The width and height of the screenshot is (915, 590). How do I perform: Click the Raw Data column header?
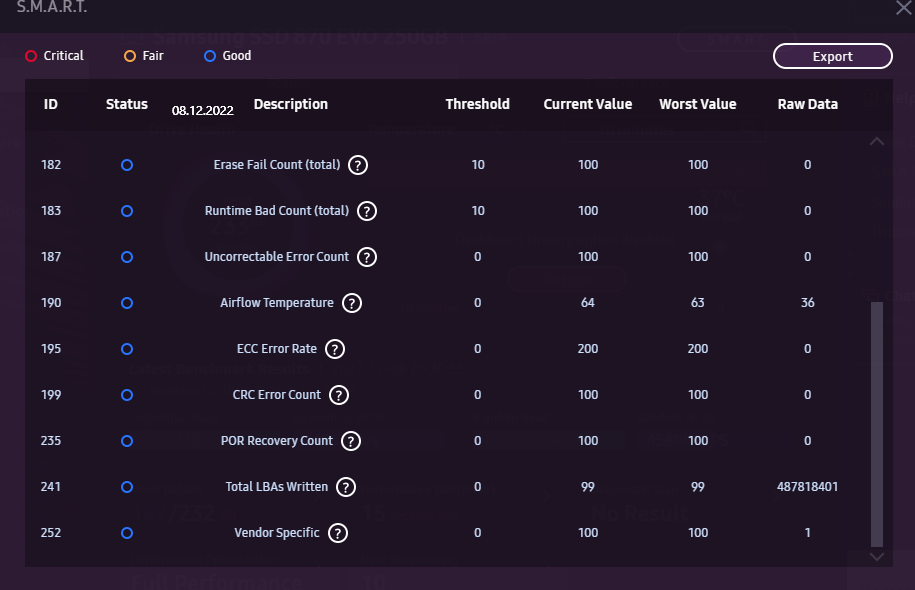[807, 104]
